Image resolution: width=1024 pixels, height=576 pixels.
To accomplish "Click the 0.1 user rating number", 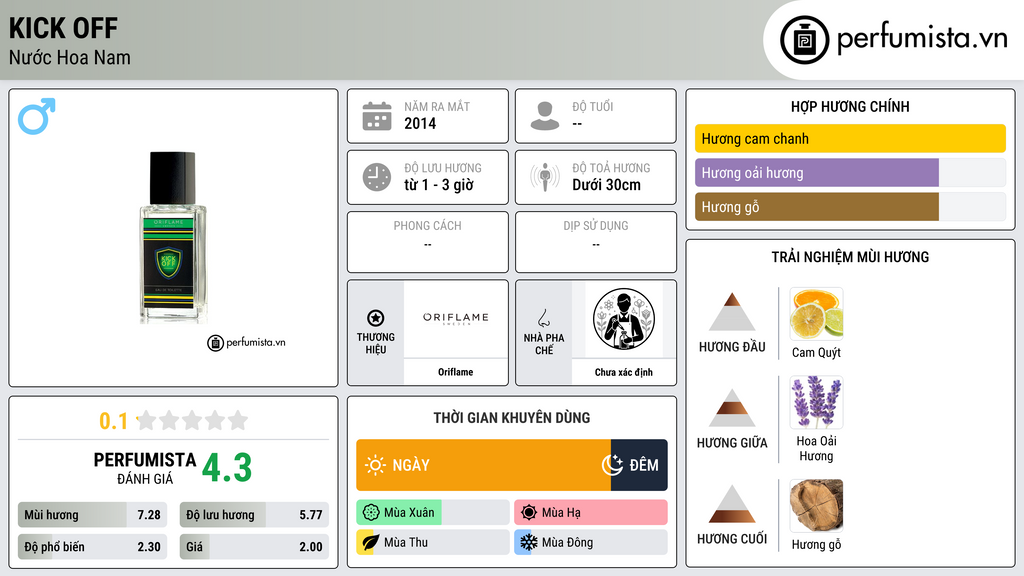I will pos(113,421).
